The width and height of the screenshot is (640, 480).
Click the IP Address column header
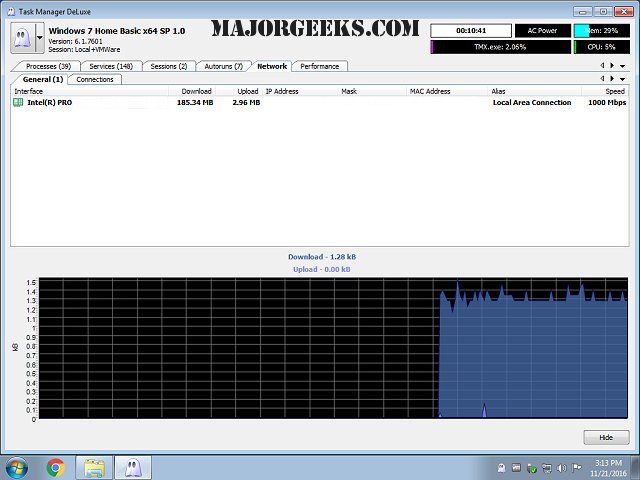(x=300, y=91)
